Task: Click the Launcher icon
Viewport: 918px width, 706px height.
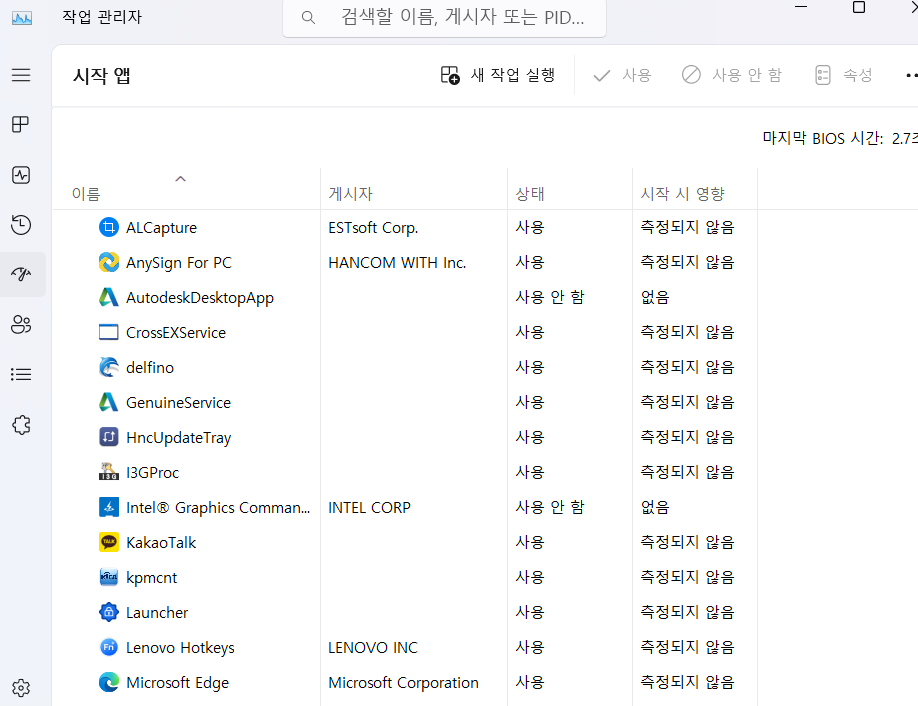Action: [109, 612]
